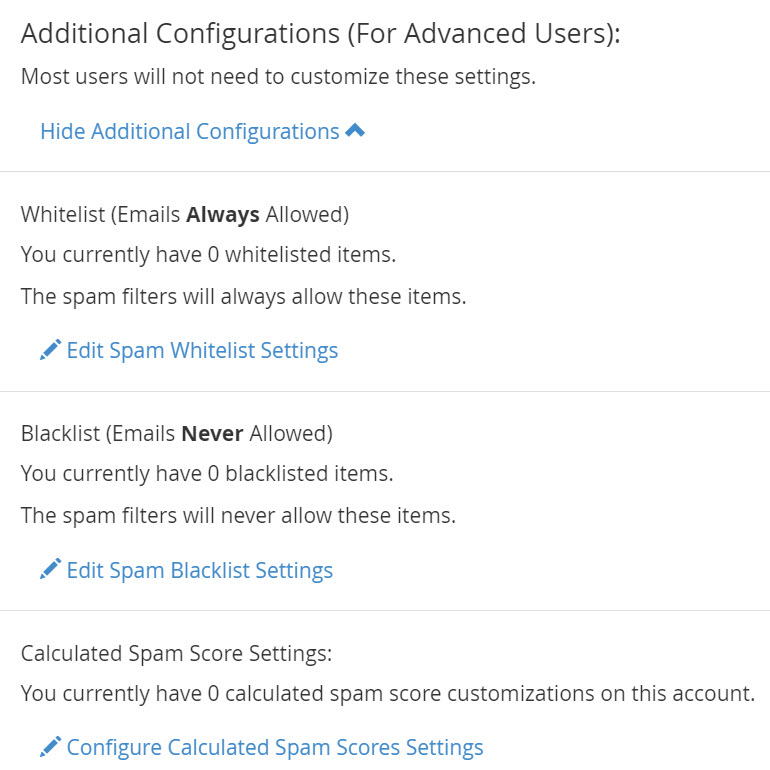The height and width of the screenshot is (770, 770).
Task: Click the '0 blacklisted items' status text
Action: 207,474
